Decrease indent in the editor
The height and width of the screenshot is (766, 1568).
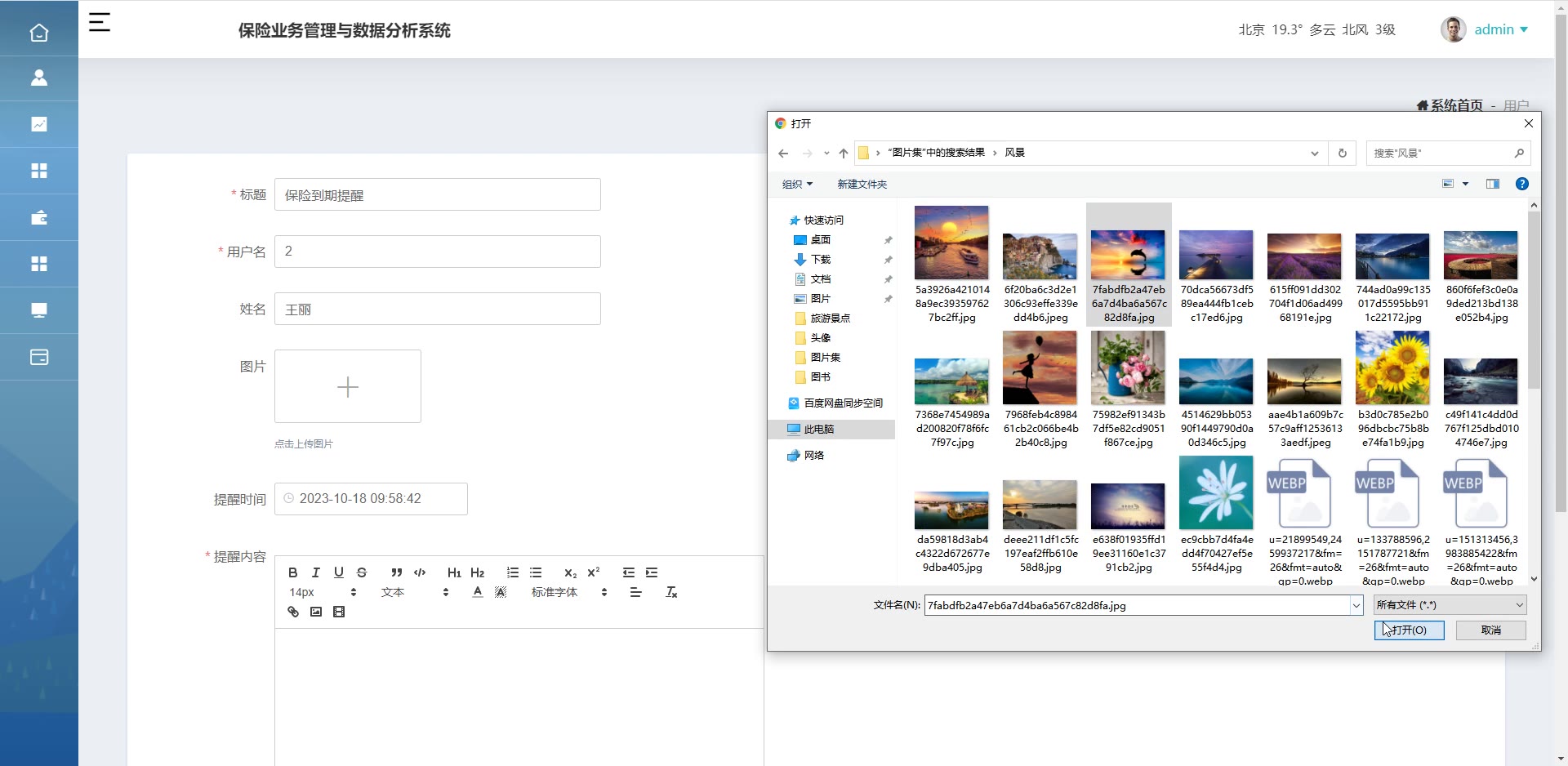click(629, 572)
